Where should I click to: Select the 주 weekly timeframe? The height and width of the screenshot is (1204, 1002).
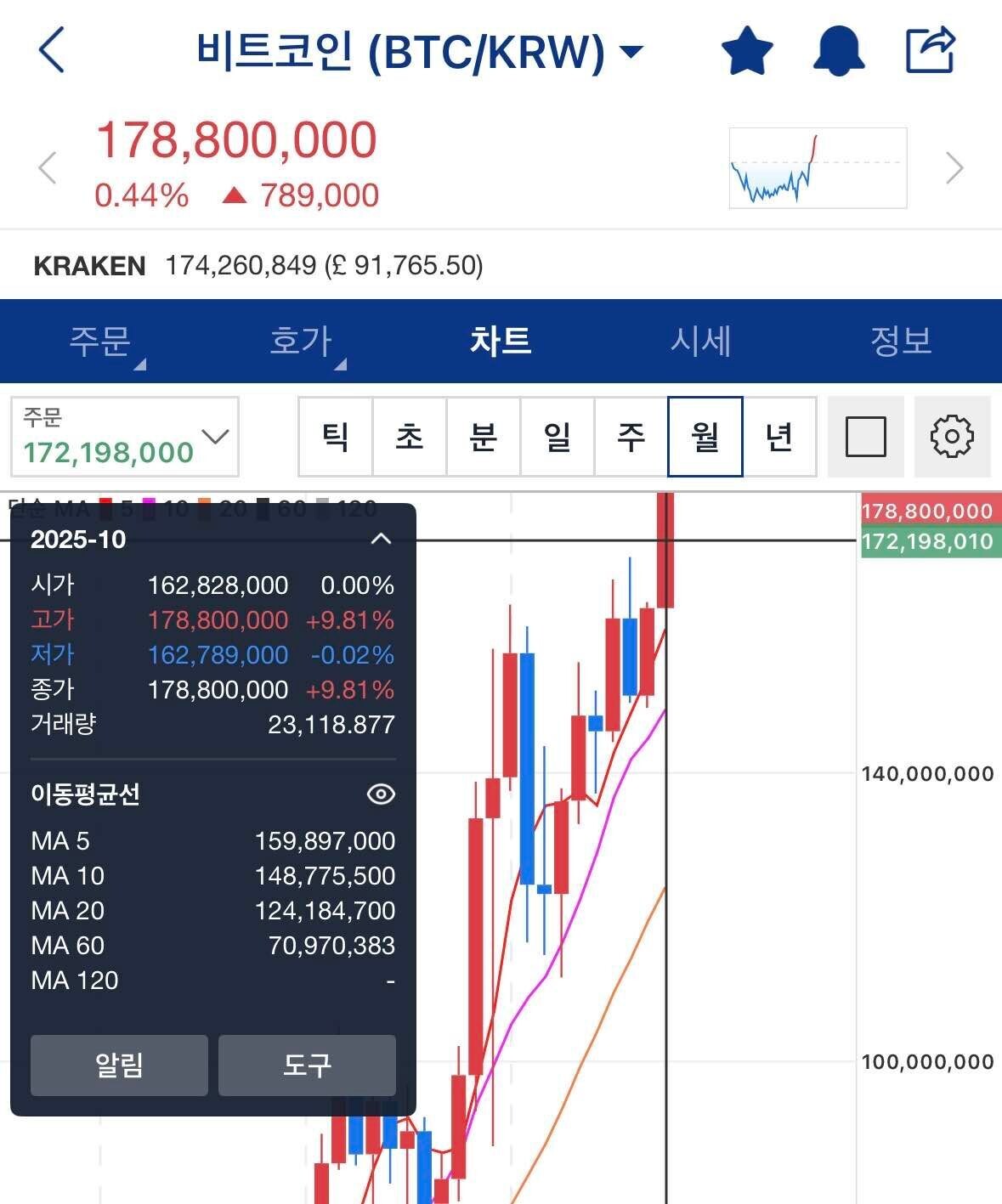[x=630, y=437]
